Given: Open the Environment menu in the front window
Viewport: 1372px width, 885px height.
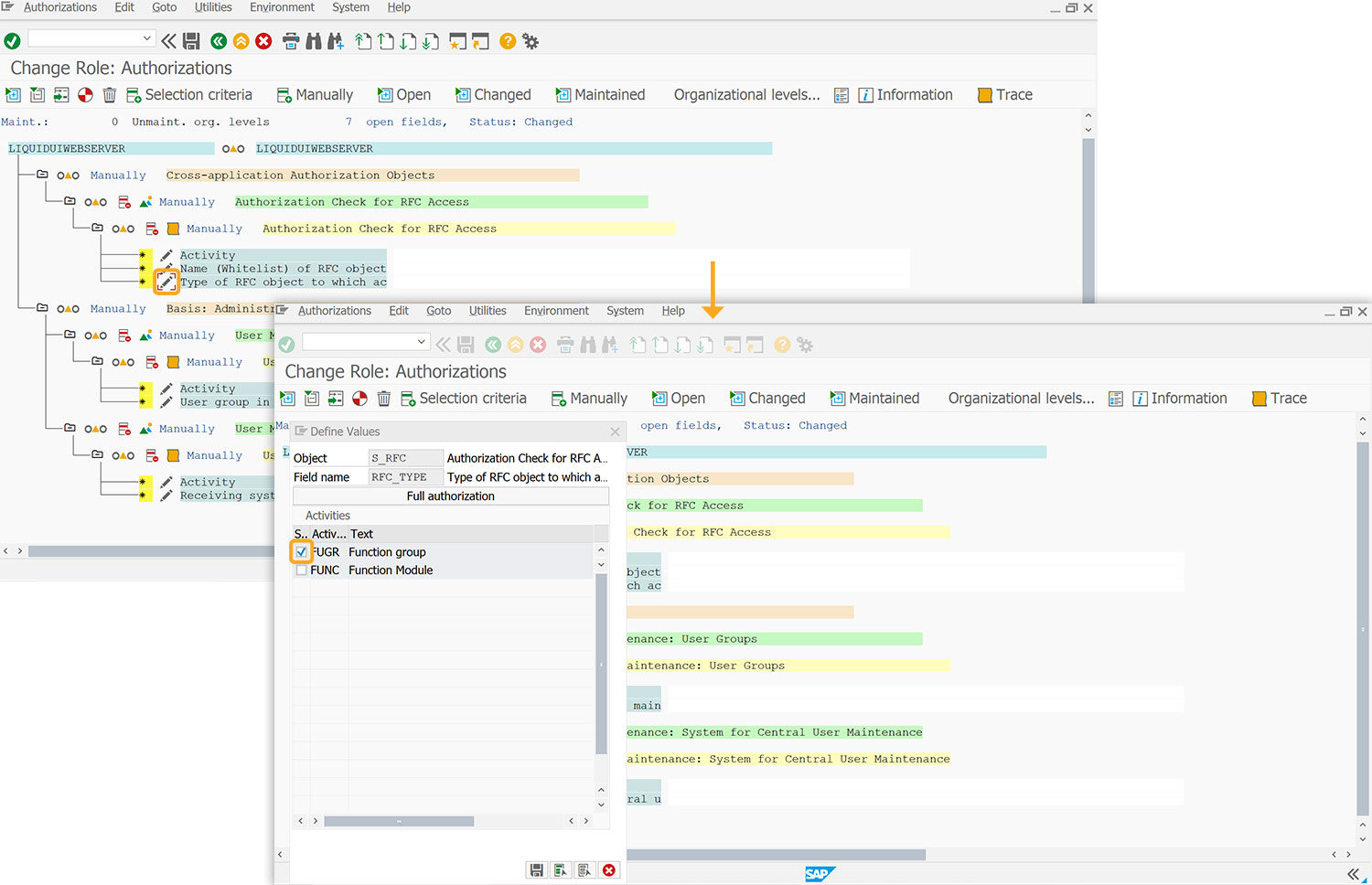Looking at the screenshot, I should pyautogui.click(x=556, y=311).
